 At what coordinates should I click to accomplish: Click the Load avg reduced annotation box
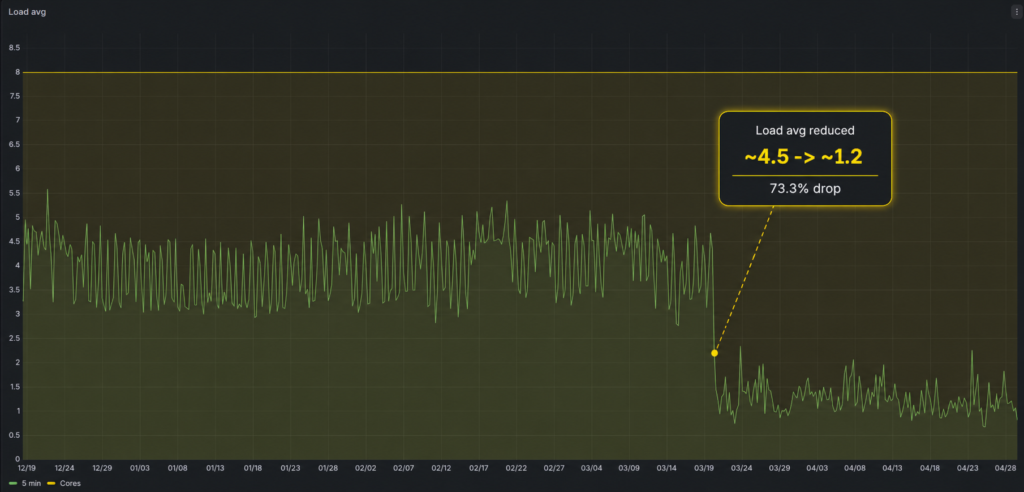point(805,158)
